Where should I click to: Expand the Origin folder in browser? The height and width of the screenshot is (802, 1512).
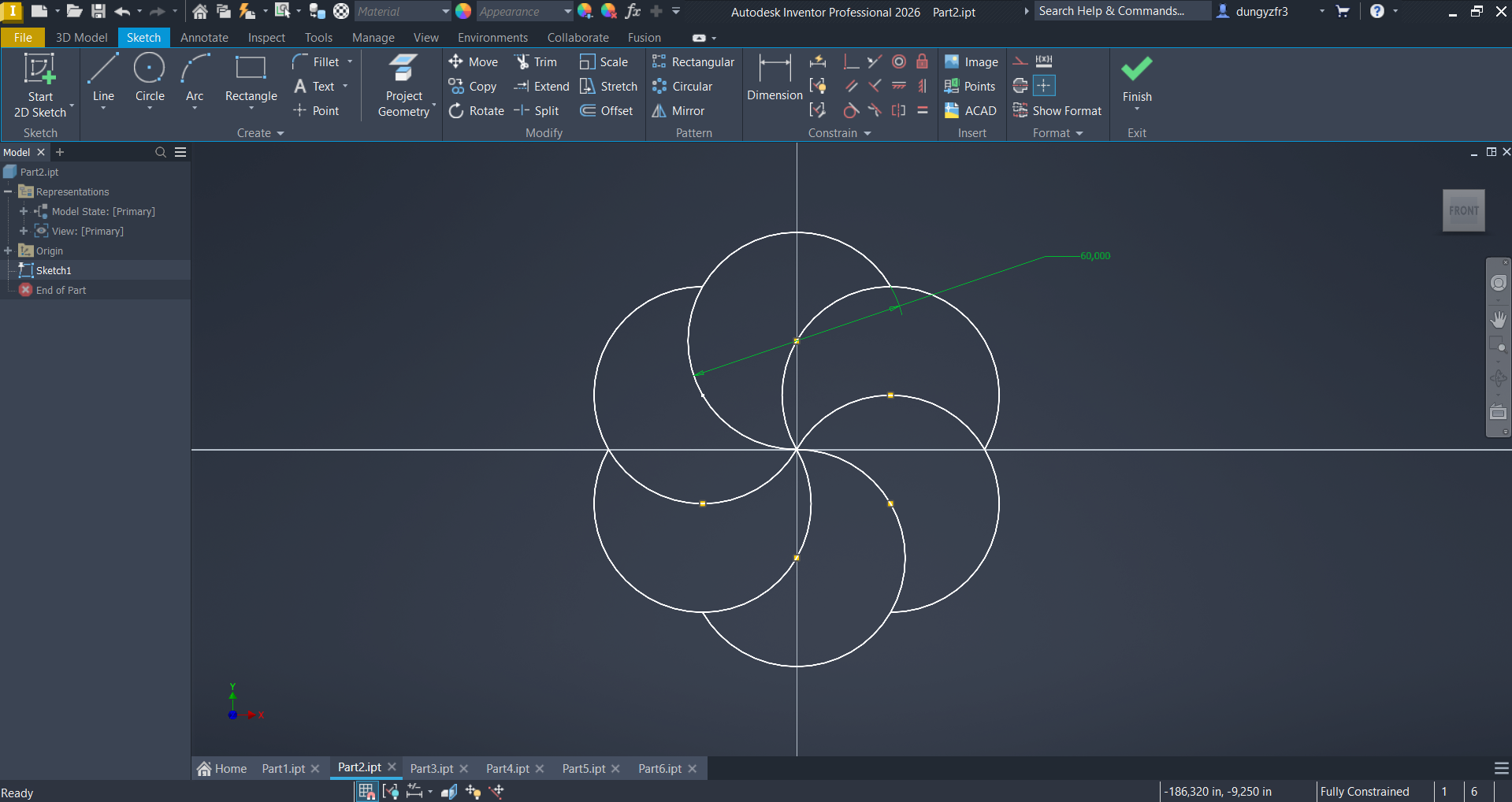tap(8, 251)
